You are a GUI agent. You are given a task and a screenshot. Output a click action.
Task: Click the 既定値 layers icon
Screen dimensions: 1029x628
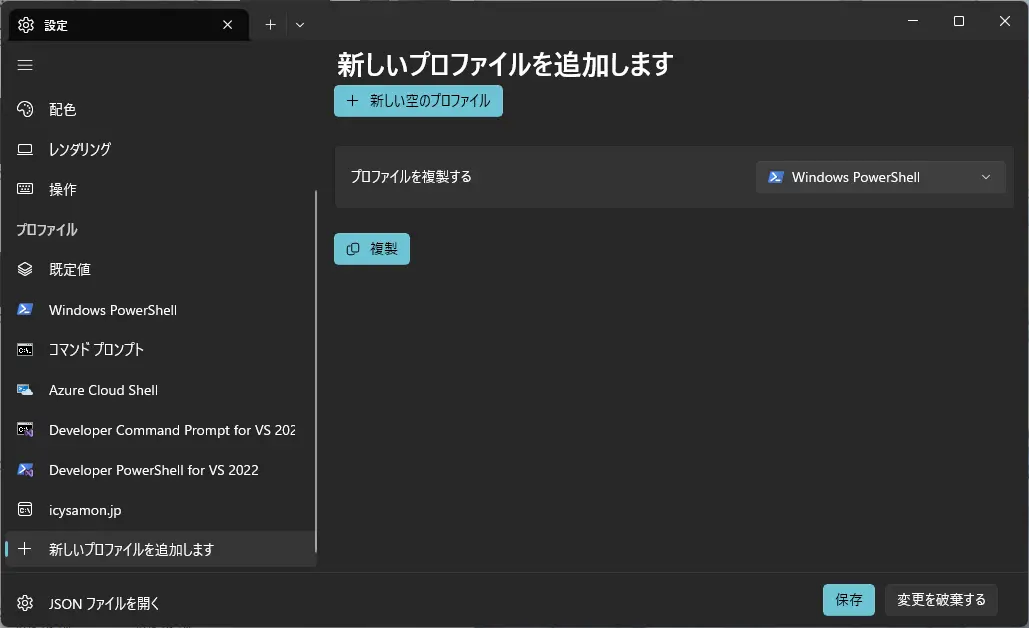tap(25, 269)
